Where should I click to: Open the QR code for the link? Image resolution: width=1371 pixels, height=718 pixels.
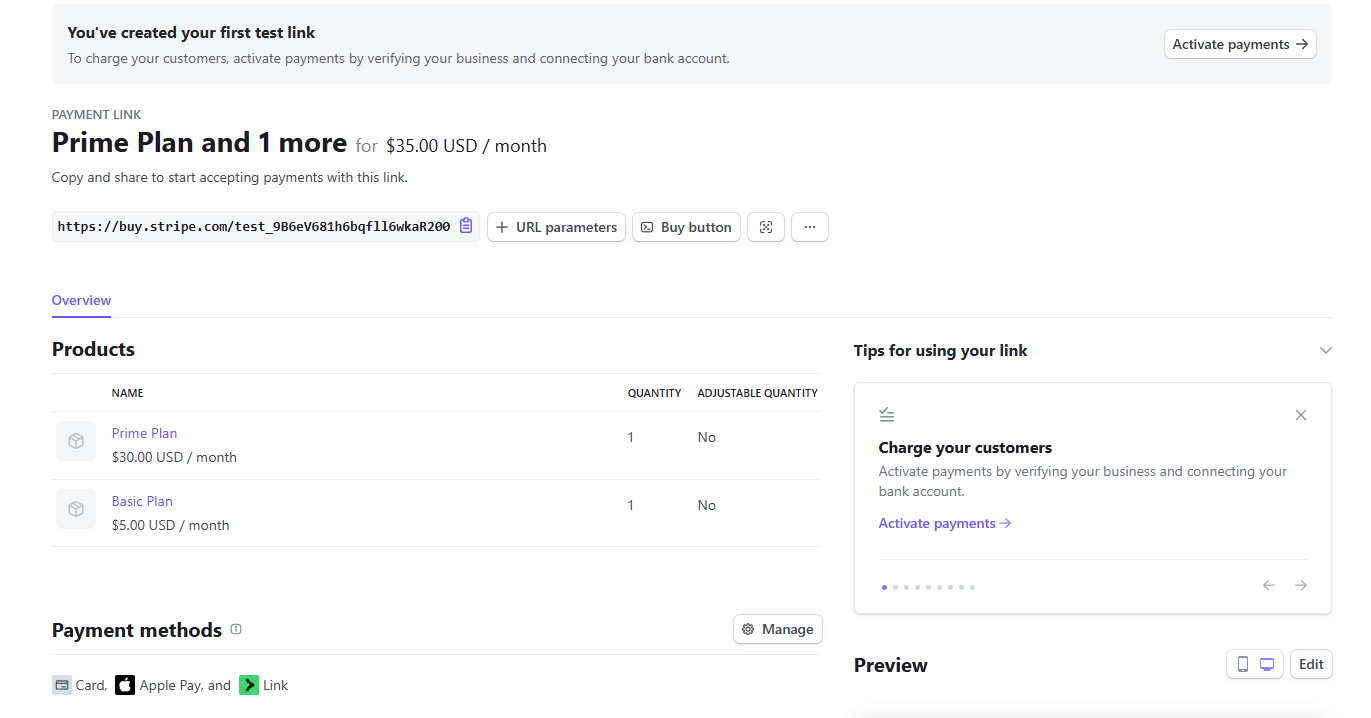766,227
